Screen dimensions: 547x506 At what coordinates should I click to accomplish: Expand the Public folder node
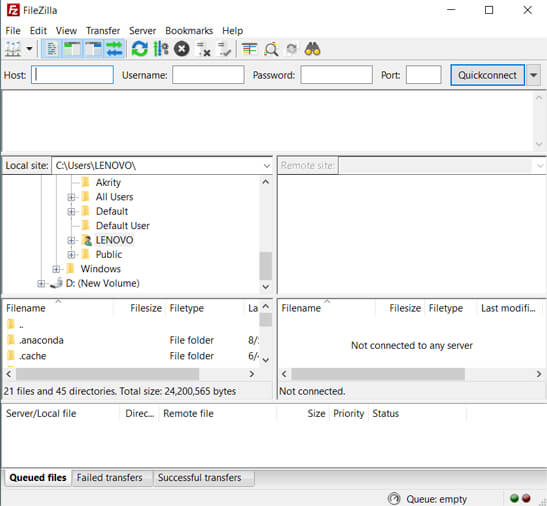point(71,255)
